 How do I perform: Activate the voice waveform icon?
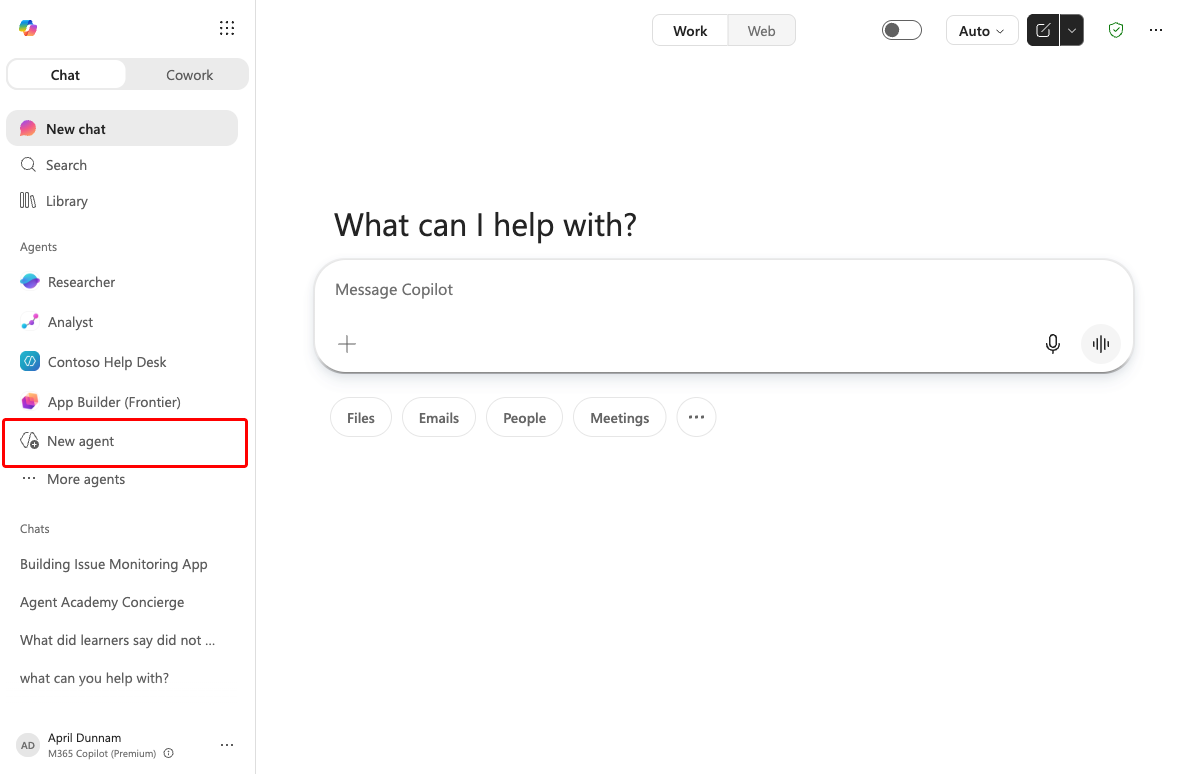[1100, 344]
